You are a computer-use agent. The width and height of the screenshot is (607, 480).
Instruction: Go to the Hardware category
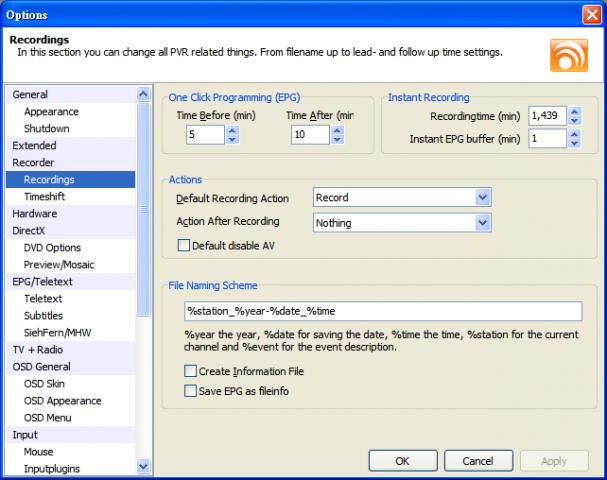[34, 213]
